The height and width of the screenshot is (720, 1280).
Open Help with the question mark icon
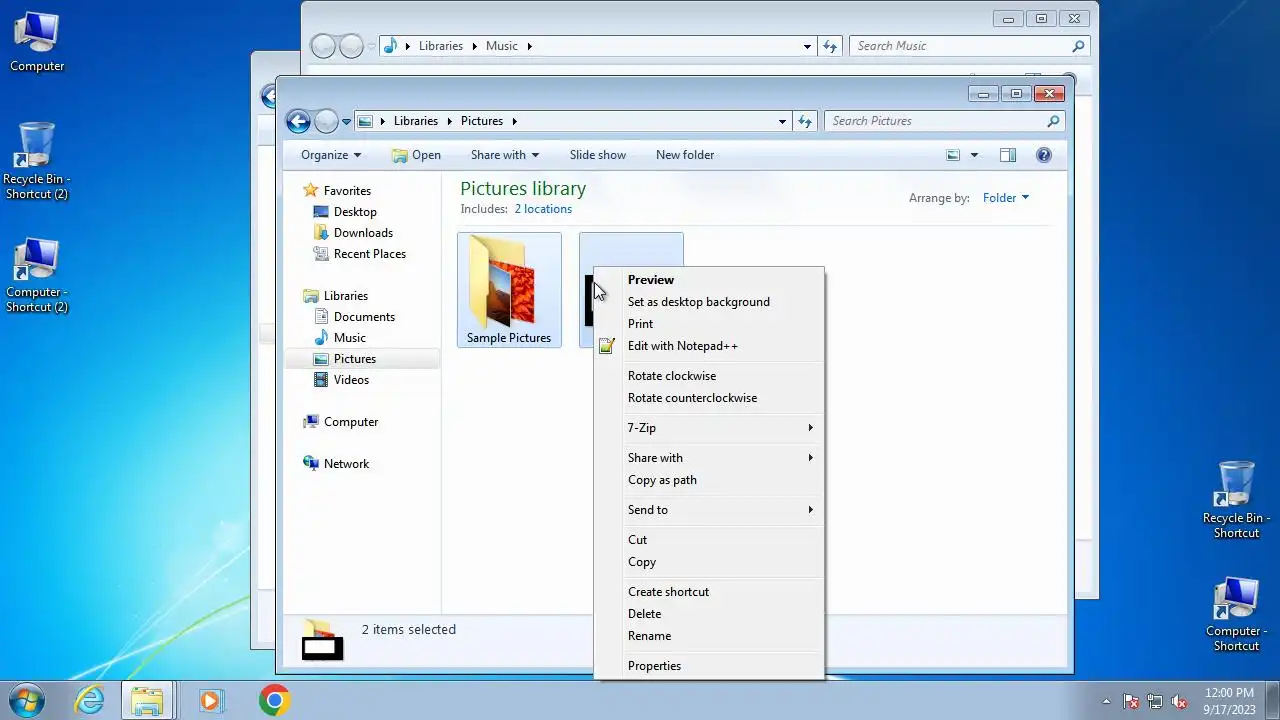pos(1044,155)
